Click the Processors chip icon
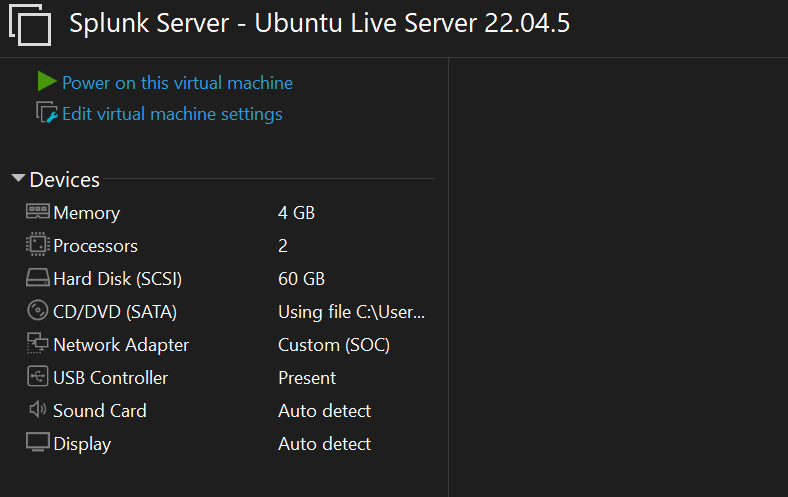 point(38,245)
